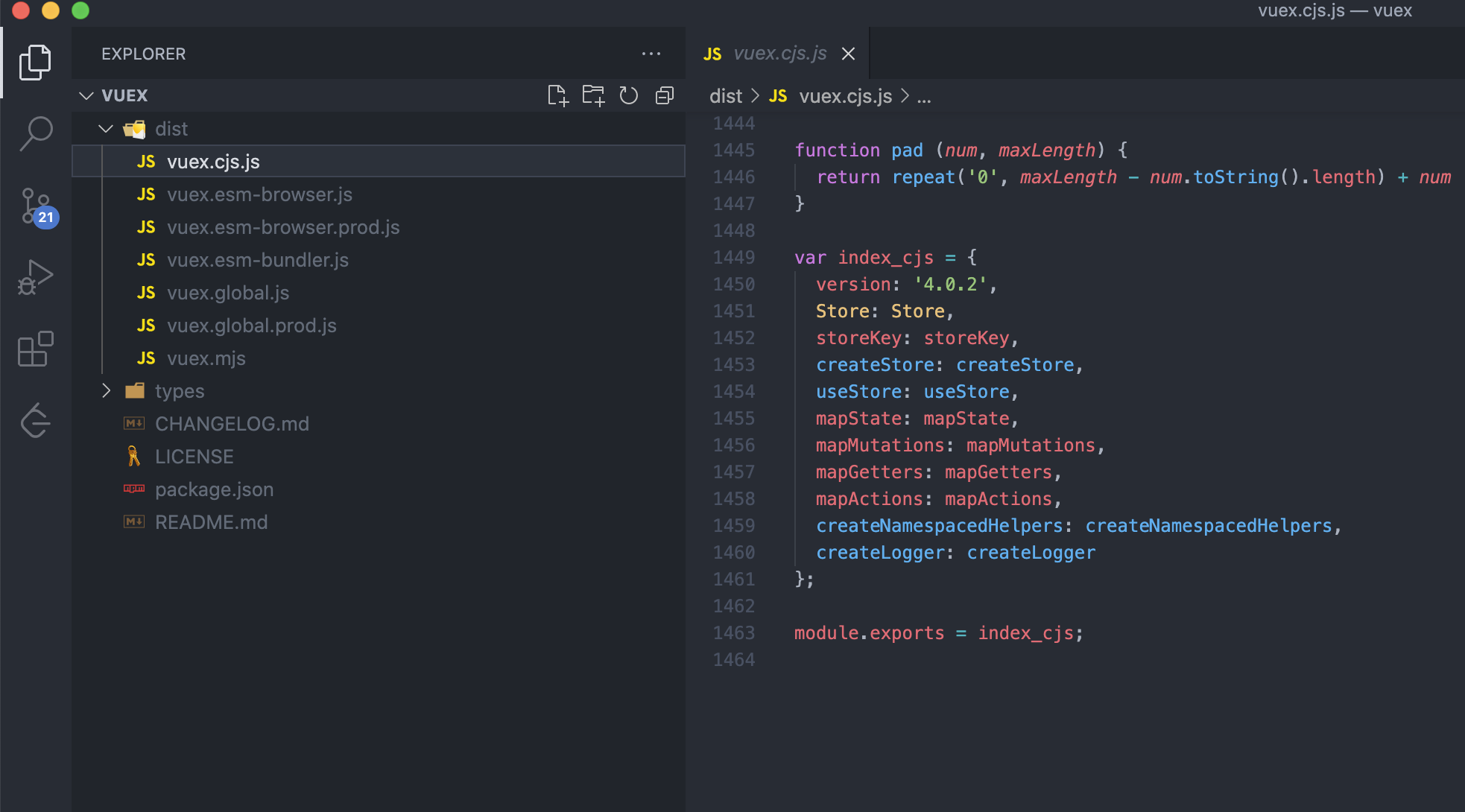The height and width of the screenshot is (812, 1465).
Task: Open vuex.global.prod.js file
Action: click(251, 326)
